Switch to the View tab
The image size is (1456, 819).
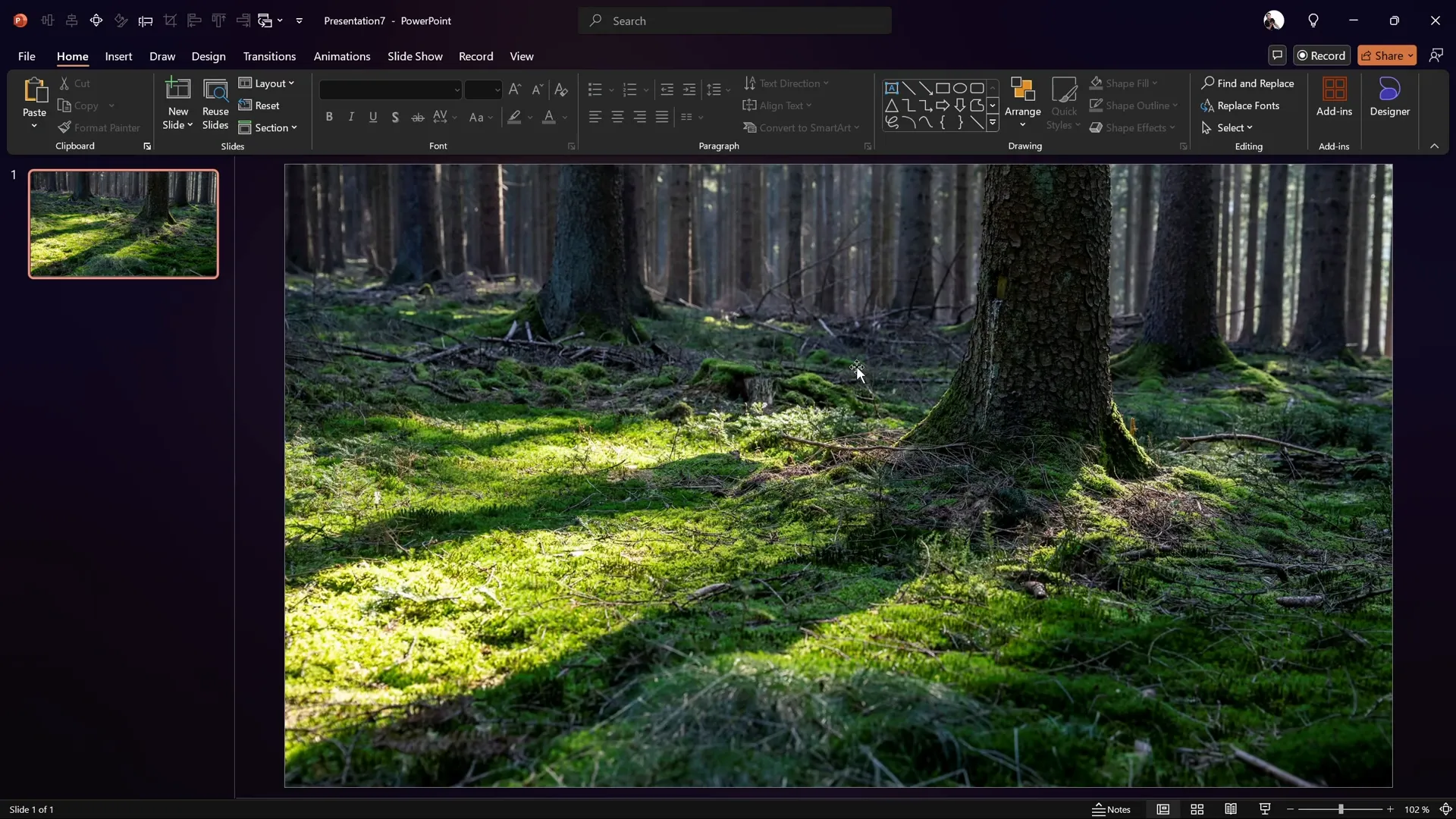pyautogui.click(x=522, y=56)
